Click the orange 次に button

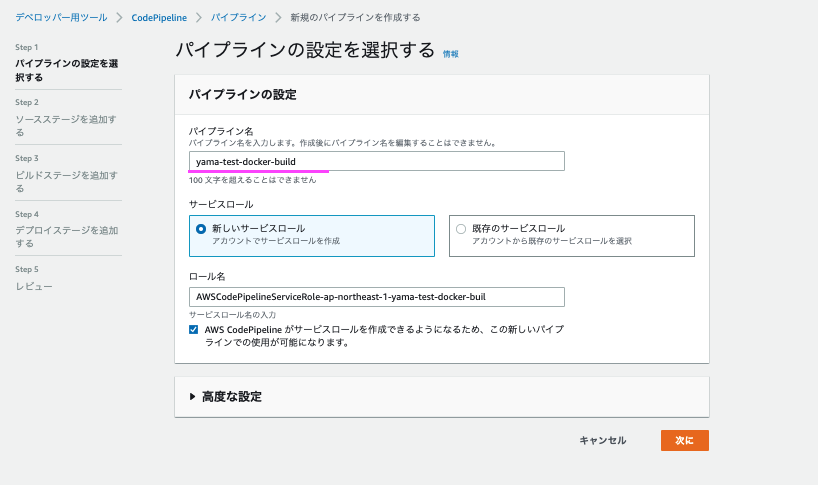(x=684, y=440)
